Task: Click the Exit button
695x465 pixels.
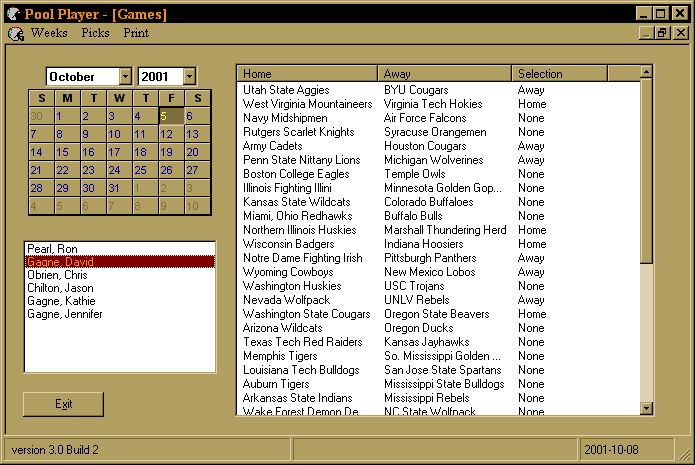Action: pyautogui.click(x=63, y=404)
